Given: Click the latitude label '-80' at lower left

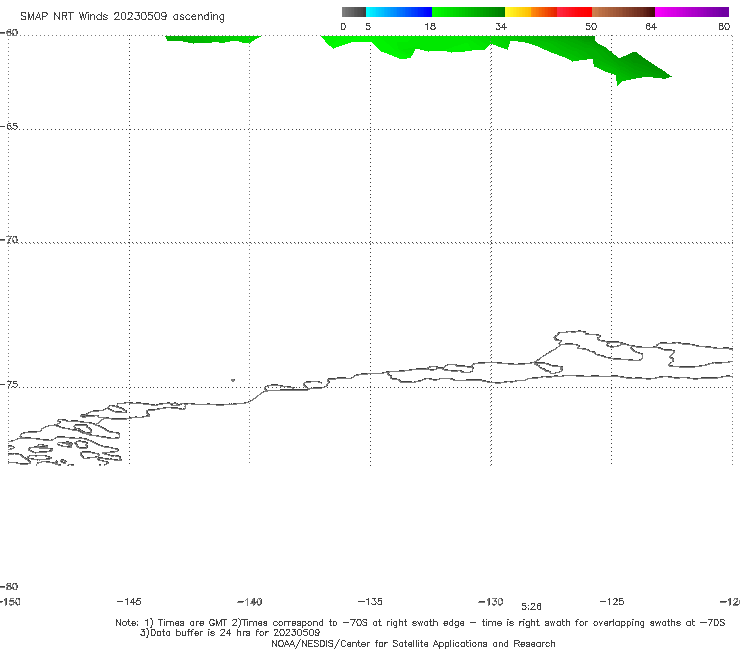Looking at the screenshot, I should tap(9, 586).
